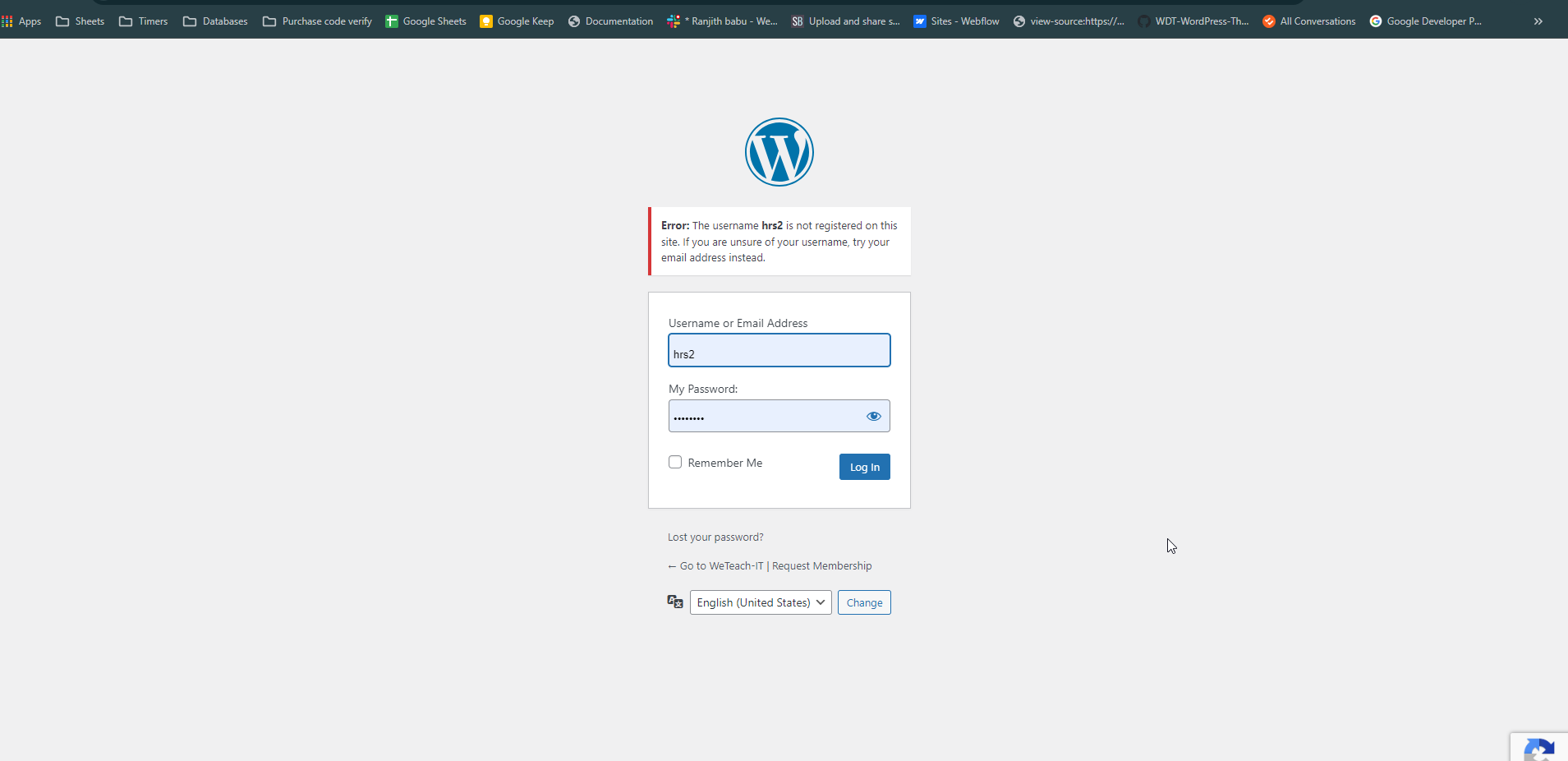Image resolution: width=1568 pixels, height=761 pixels.
Task: Open the Databases bookmarks folder
Action: [x=215, y=21]
